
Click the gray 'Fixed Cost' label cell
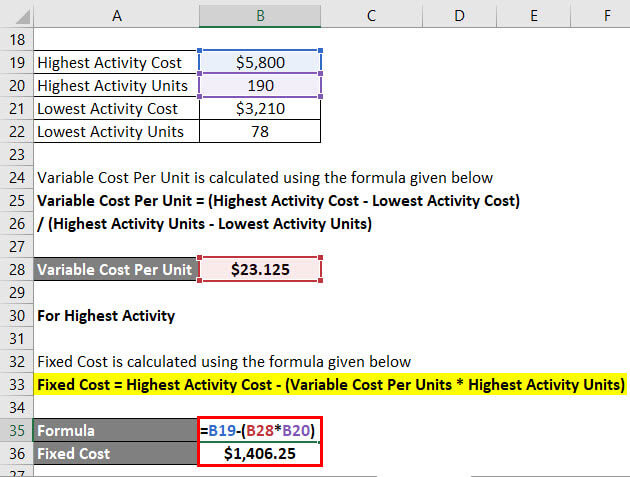117,453
